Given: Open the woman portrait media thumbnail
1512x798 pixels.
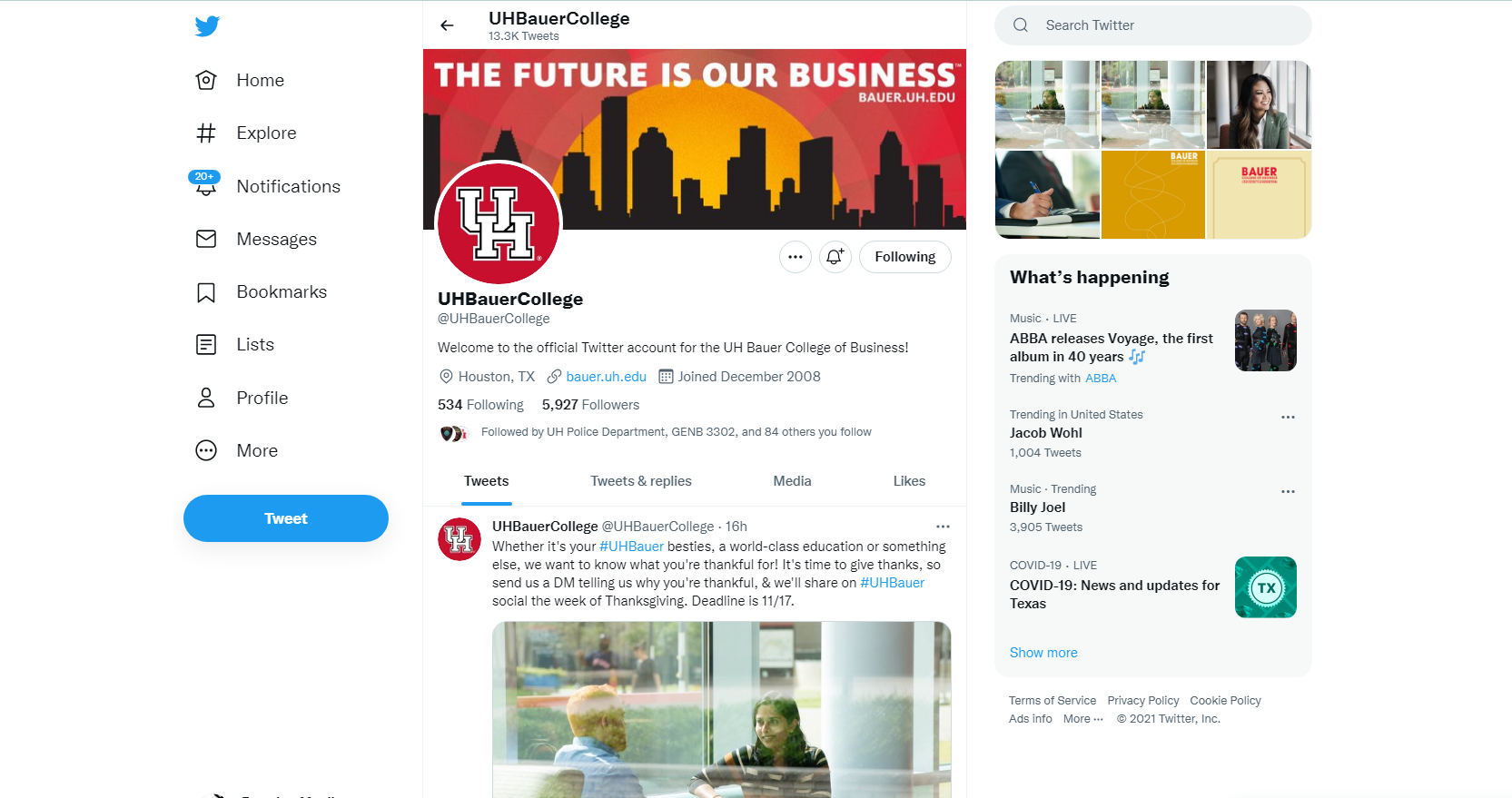Looking at the screenshot, I should 1259,104.
